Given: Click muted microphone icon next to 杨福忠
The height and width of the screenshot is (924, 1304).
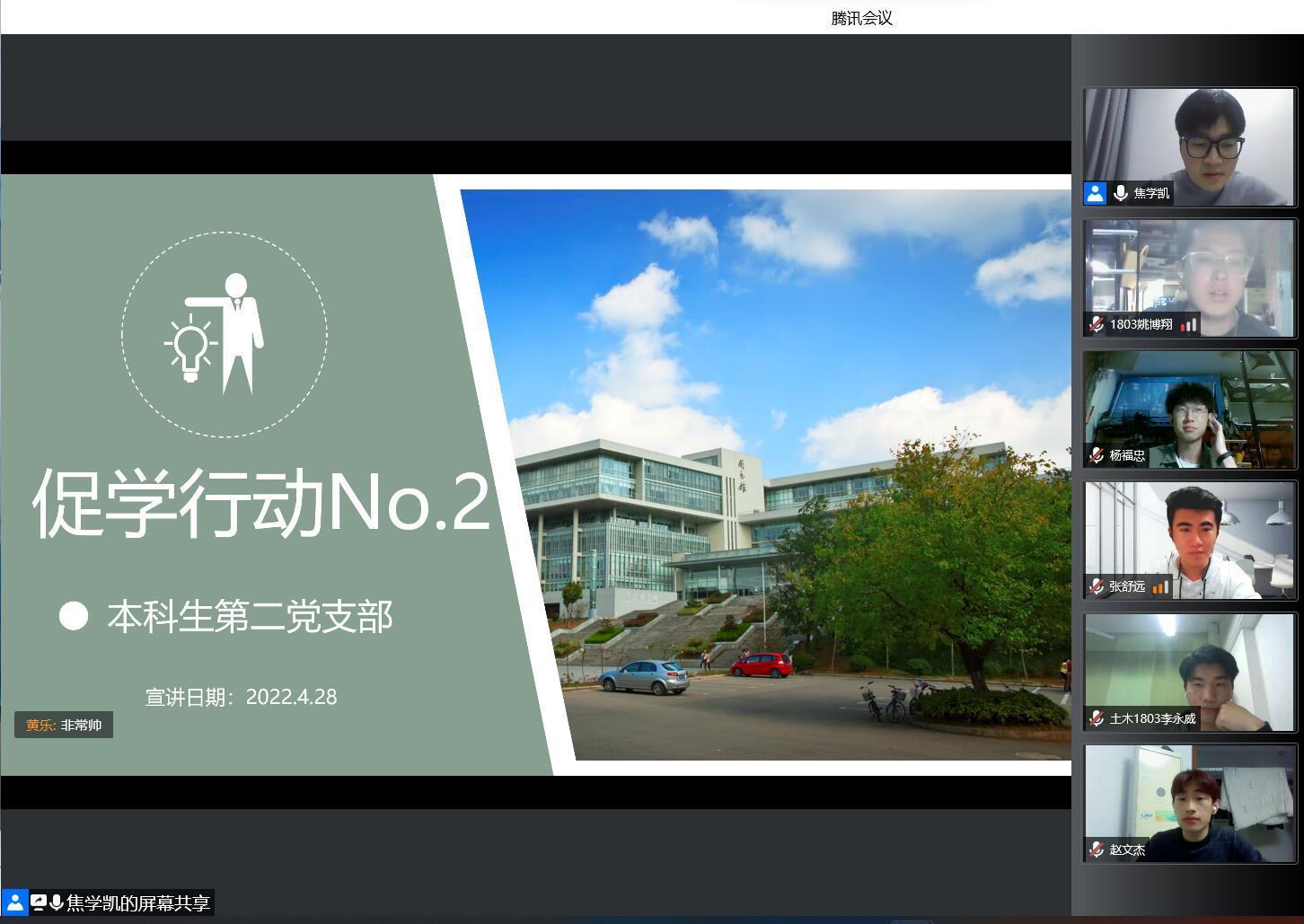Looking at the screenshot, I should (x=1096, y=455).
